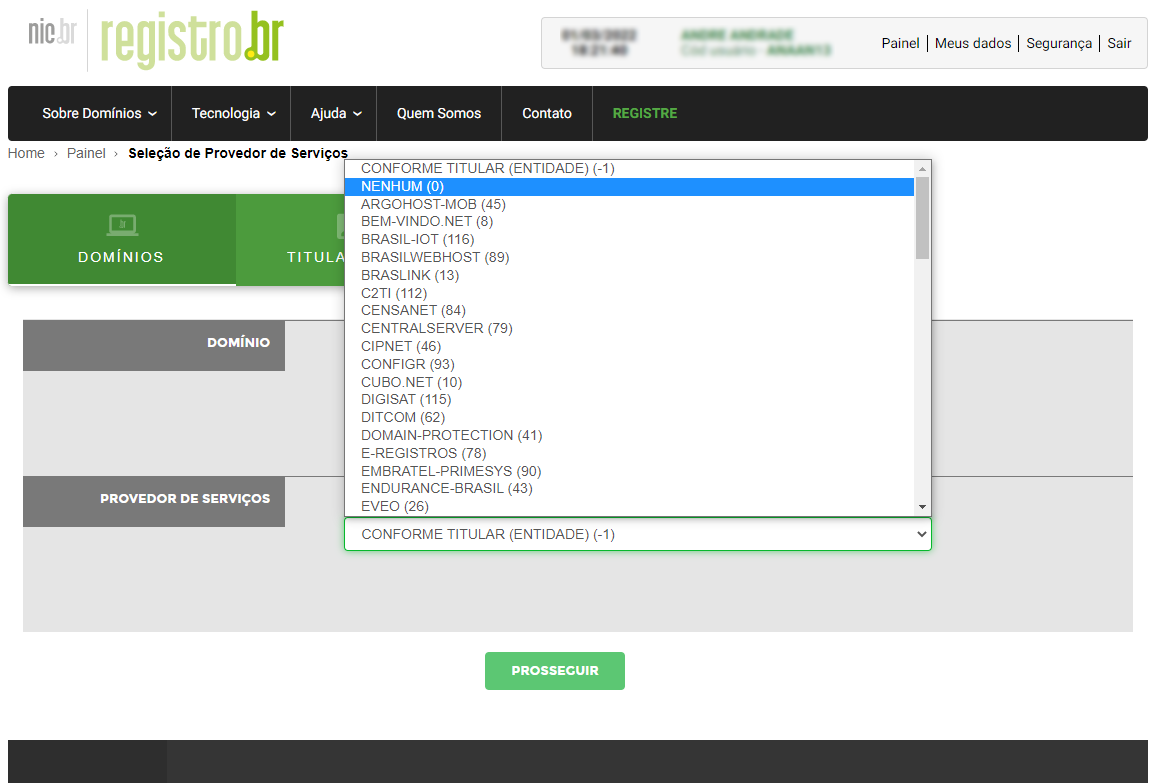1165x783 pixels.
Task: Click the PROSSEGUIR button
Action: point(555,671)
